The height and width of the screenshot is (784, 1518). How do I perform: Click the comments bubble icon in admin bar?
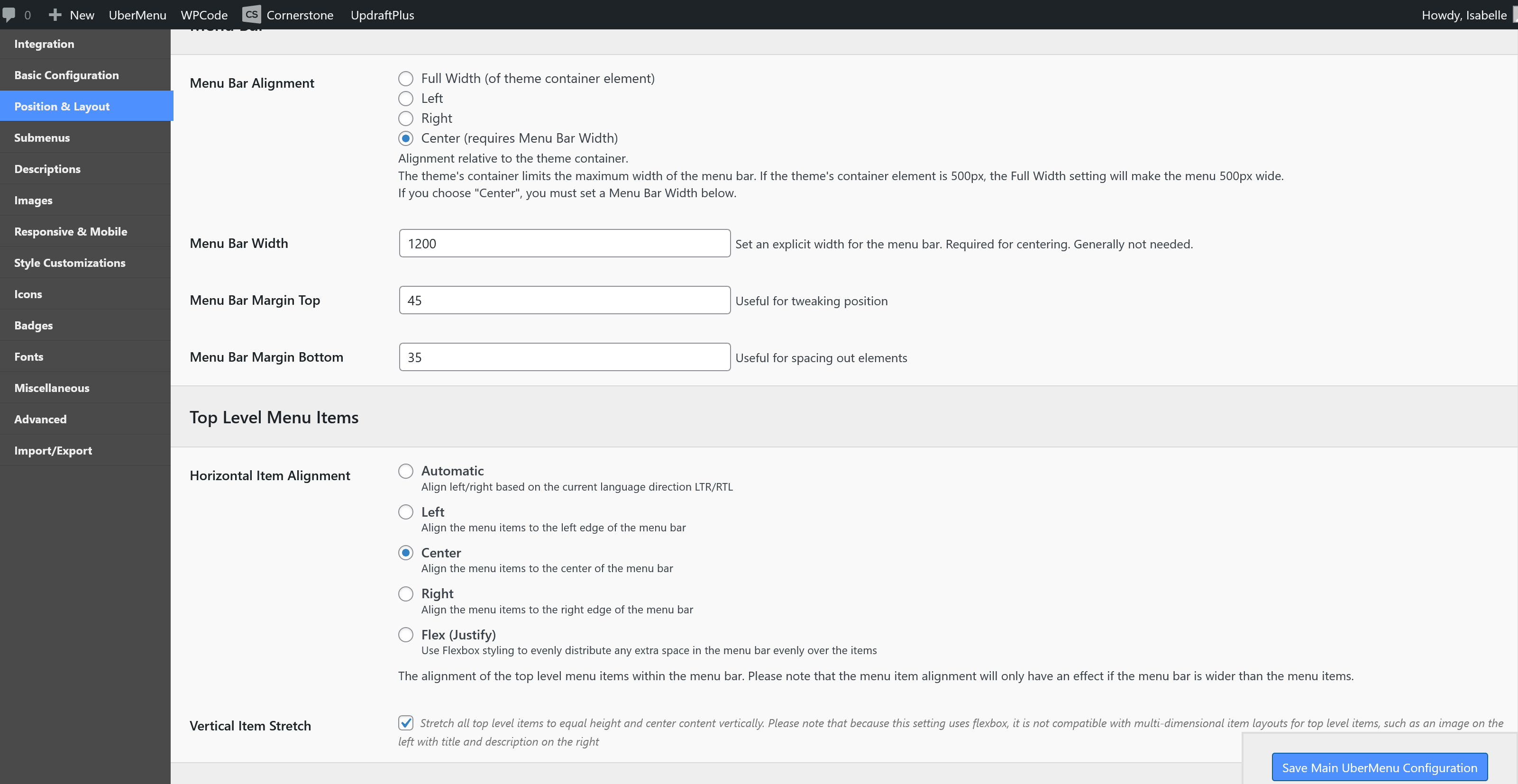point(9,14)
